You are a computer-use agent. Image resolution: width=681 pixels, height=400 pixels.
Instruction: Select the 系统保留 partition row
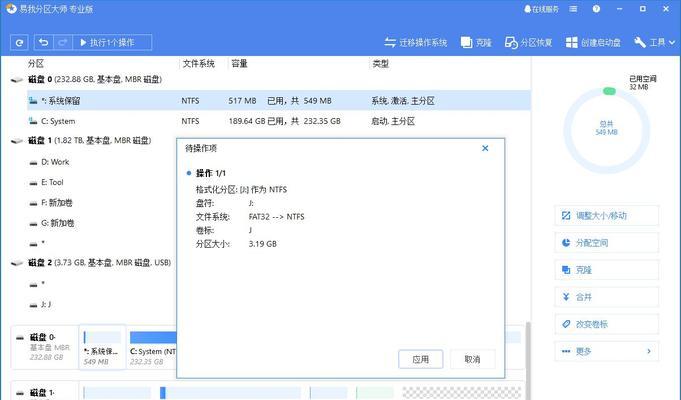point(278,101)
